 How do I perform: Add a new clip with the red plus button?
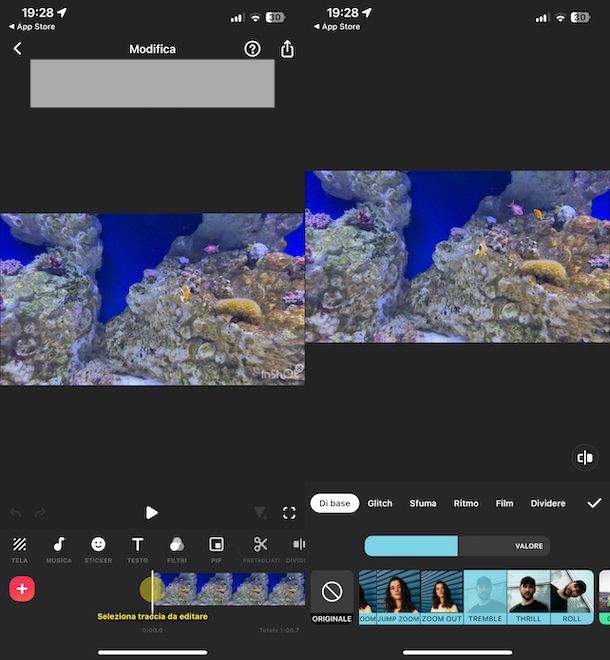[22, 588]
